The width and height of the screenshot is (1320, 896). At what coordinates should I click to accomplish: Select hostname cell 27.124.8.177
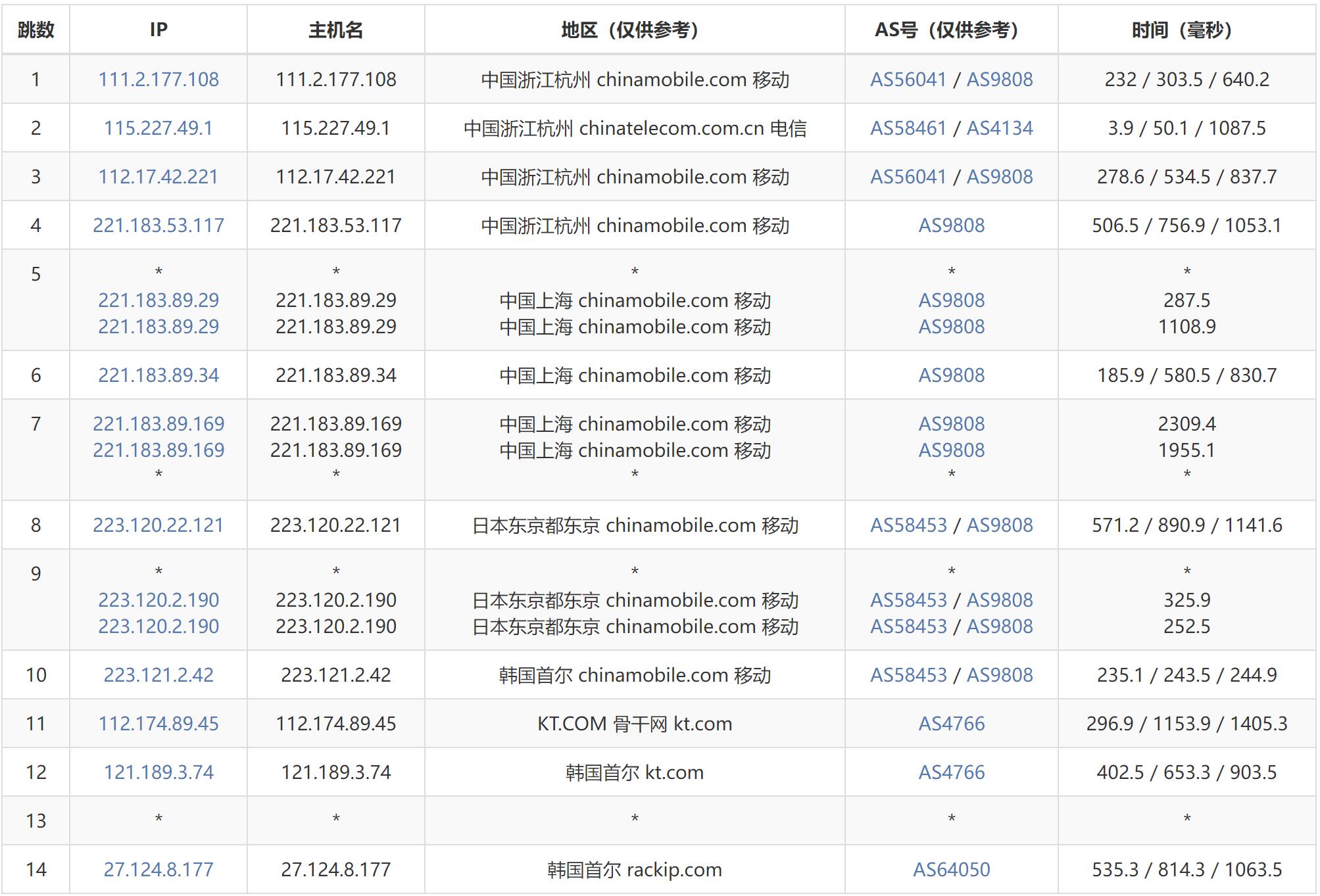(x=336, y=870)
